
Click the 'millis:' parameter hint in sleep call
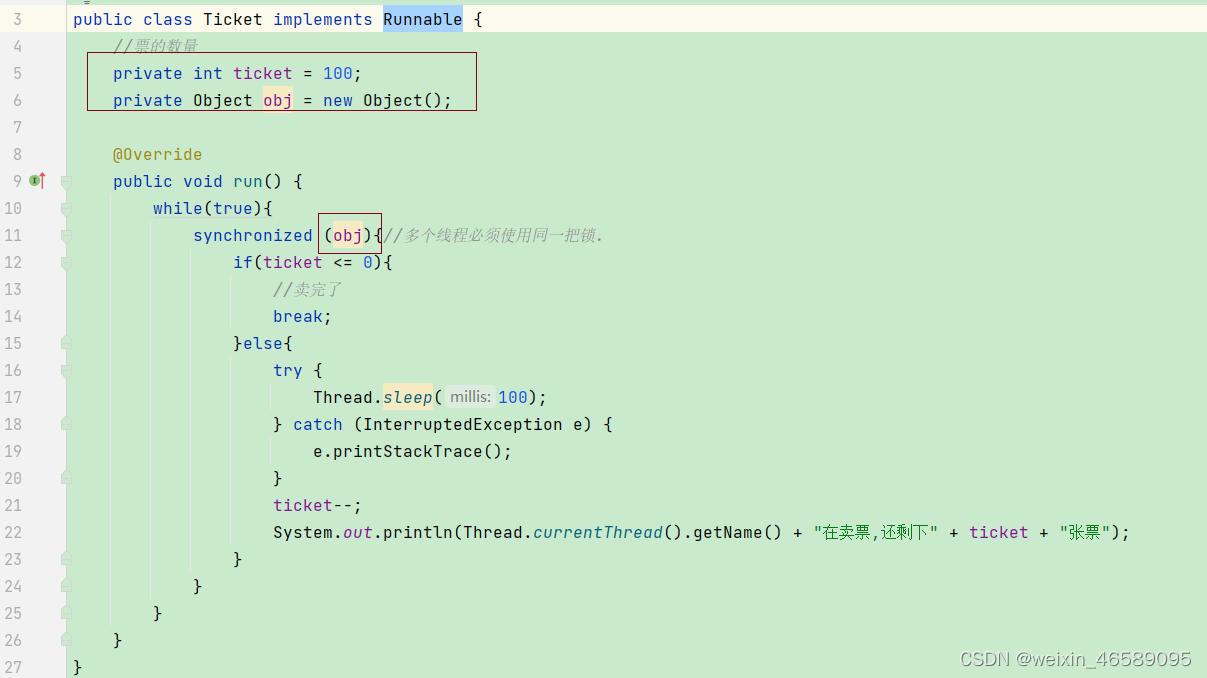click(x=470, y=397)
